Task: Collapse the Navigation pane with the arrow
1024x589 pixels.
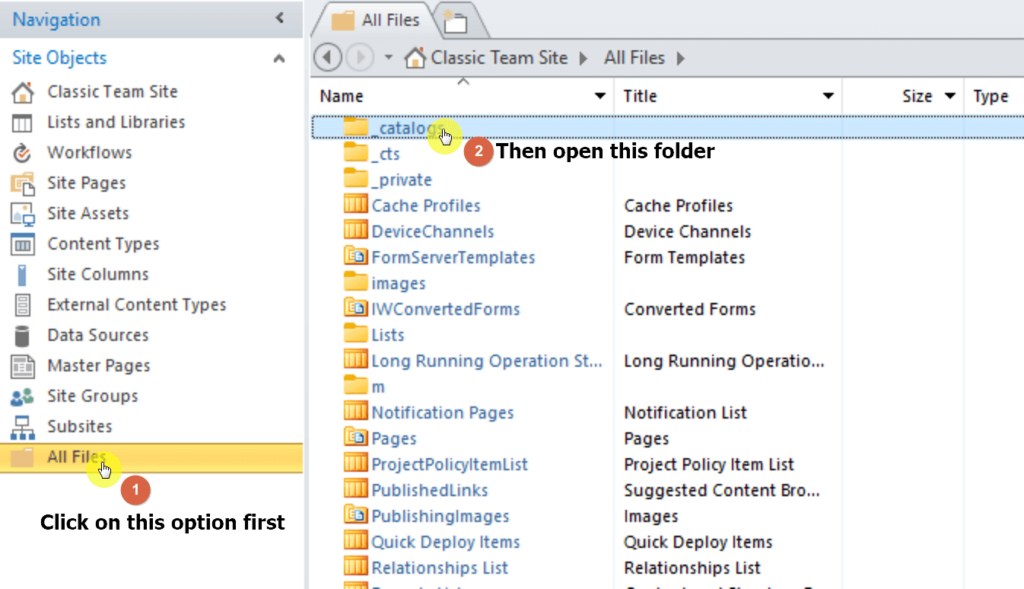Action: pyautogui.click(x=280, y=18)
